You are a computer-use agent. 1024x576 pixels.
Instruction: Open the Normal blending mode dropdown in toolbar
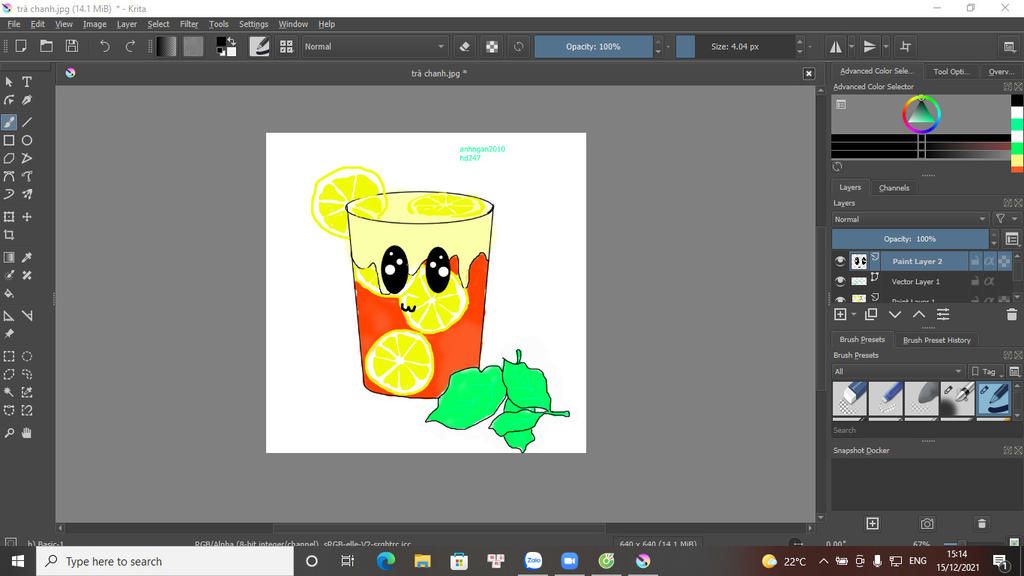[x=375, y=46]
